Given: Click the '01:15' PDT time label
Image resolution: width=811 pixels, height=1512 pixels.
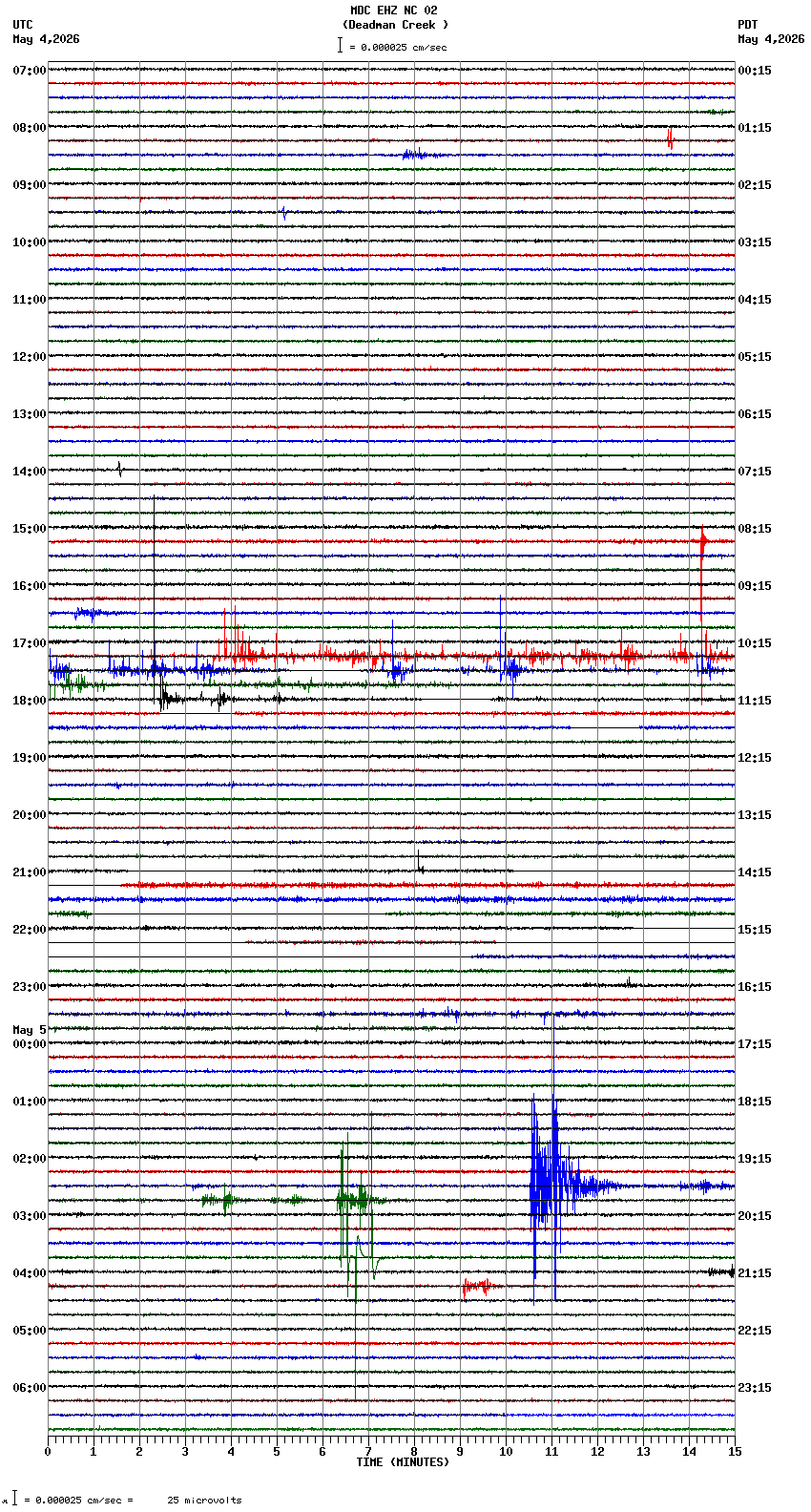Looking at the screenshot, I should pos(754,128).
